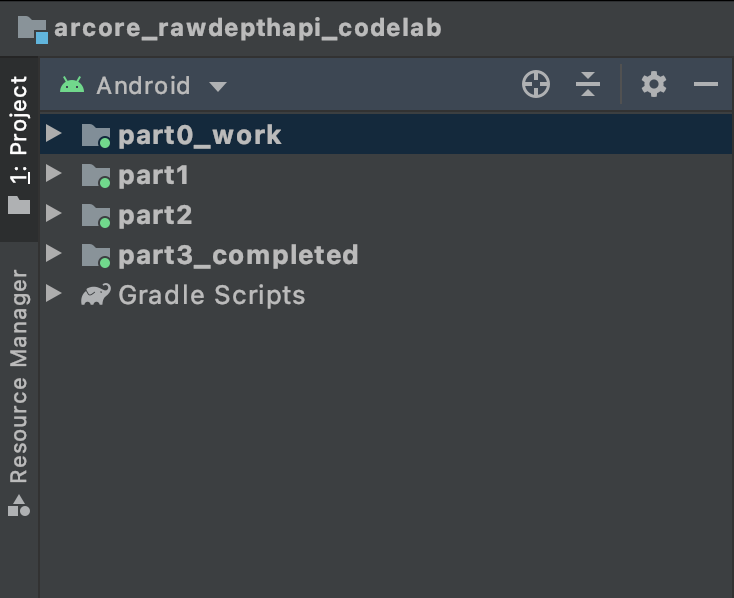The height and width of the screenshot is (598, 734).
Task: Click the green Android robot icon
Action: coord(72,85)
